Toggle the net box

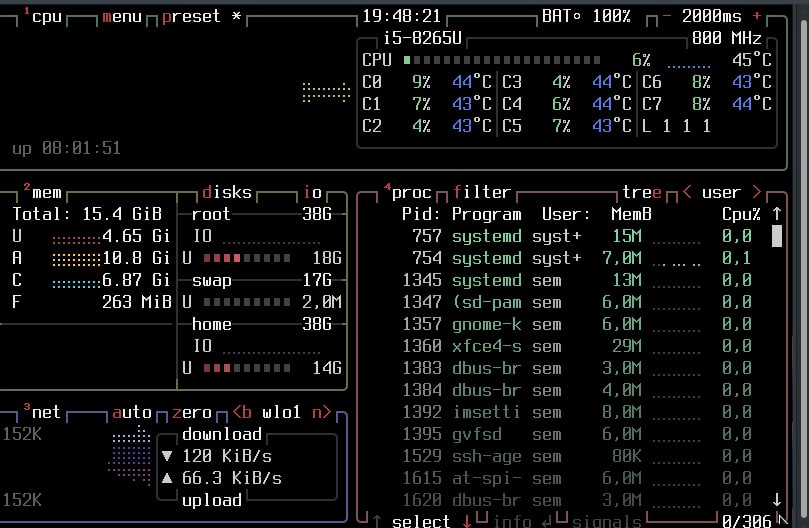43,412
